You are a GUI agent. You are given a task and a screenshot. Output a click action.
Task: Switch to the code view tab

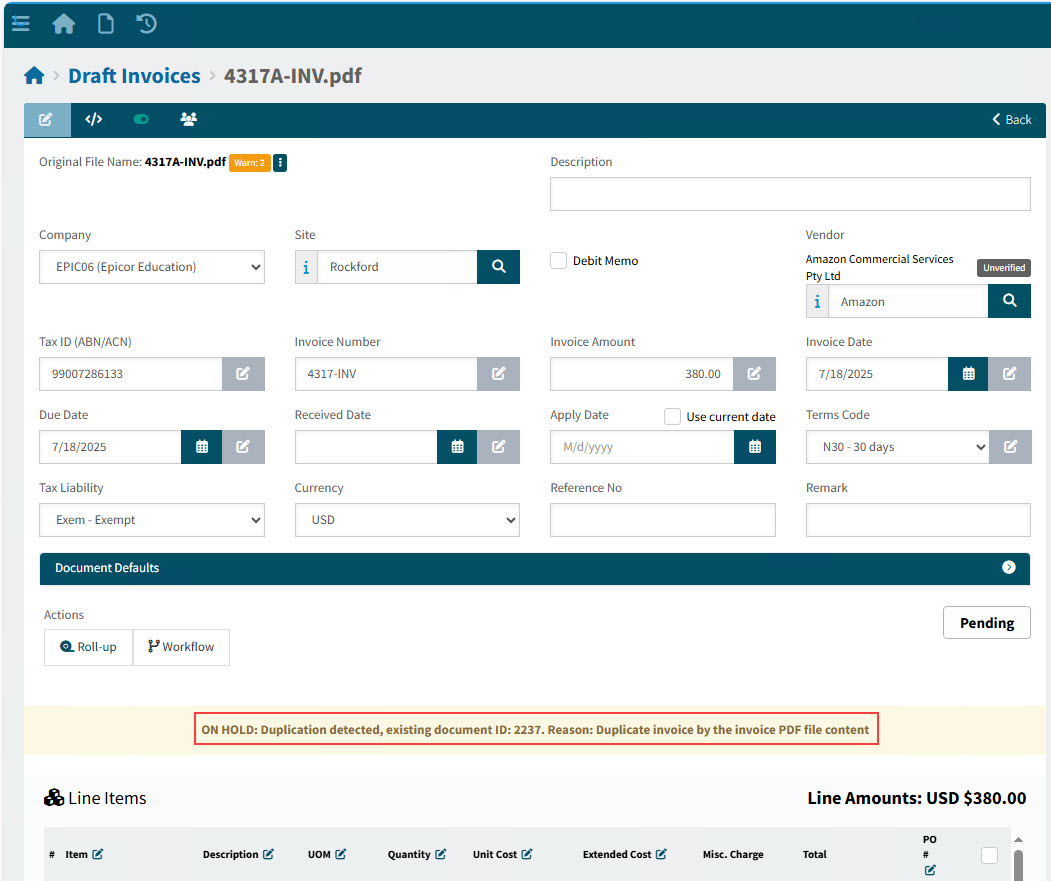[94, 119]
